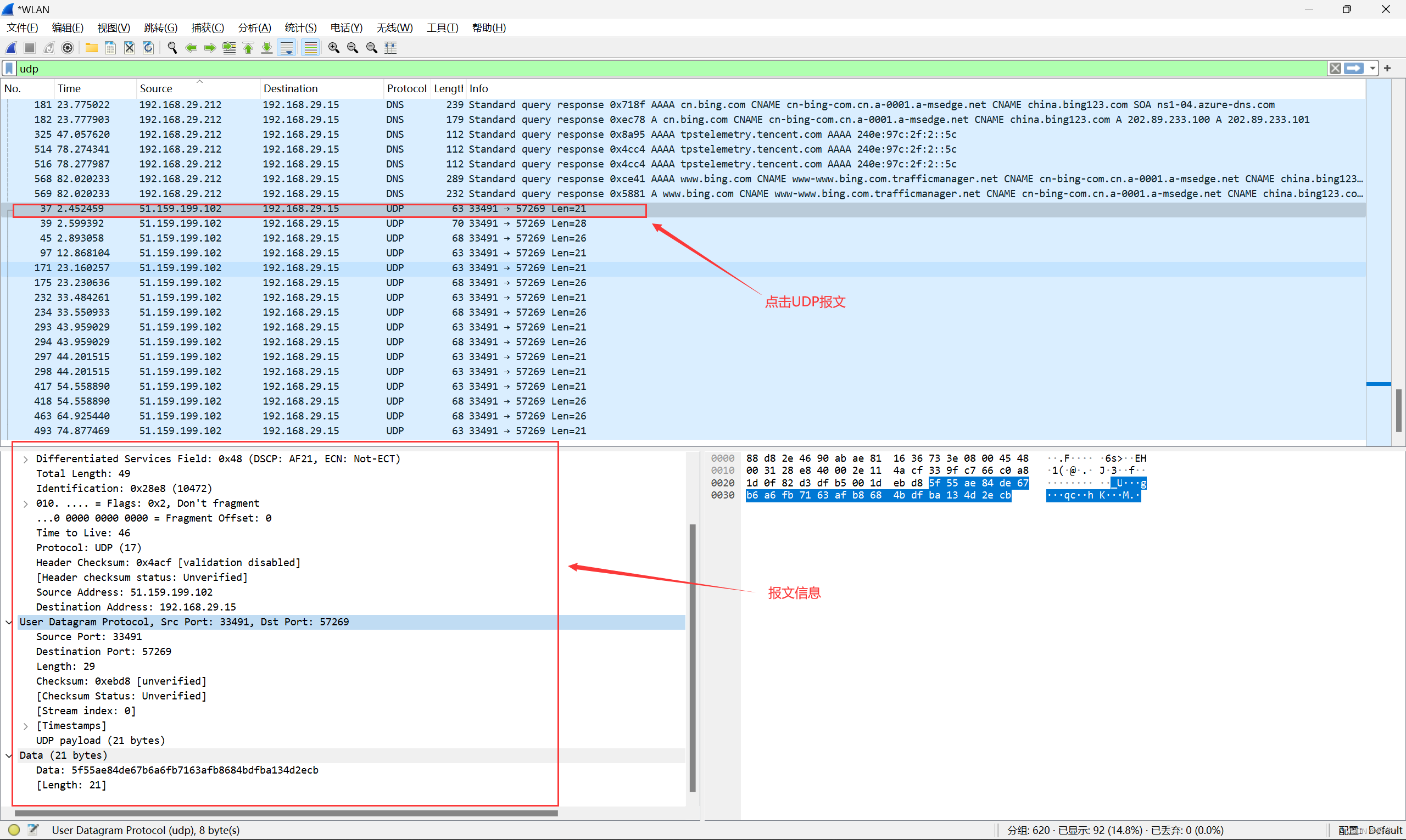Select 'Source Port: 33491' detail line

[x=89, y=637]
